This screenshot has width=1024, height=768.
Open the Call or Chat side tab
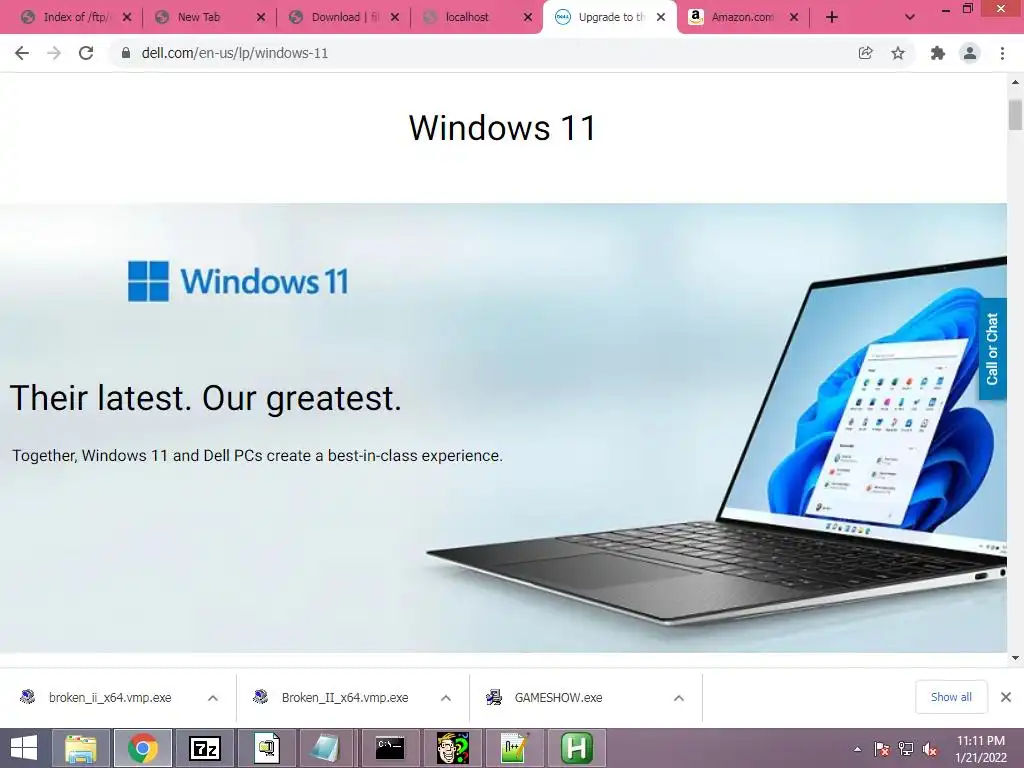(x=993, y=349)
